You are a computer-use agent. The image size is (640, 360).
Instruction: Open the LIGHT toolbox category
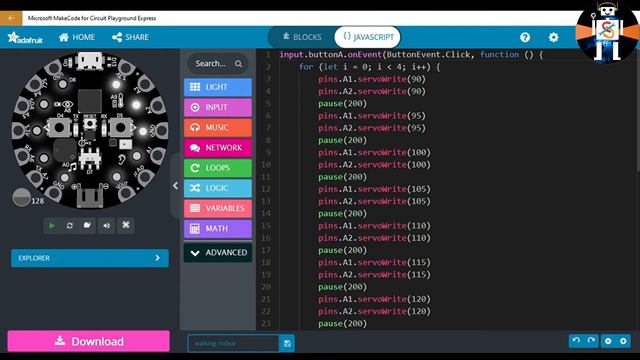pyautogui.click(x=218, y=87)
